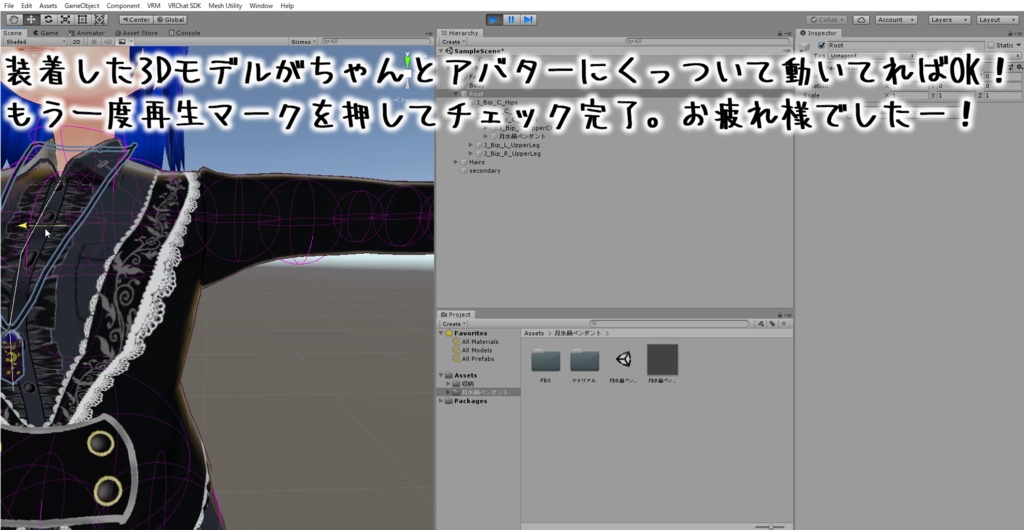Open the GameObject menu
1024x530 pixels.
[82, 5]
